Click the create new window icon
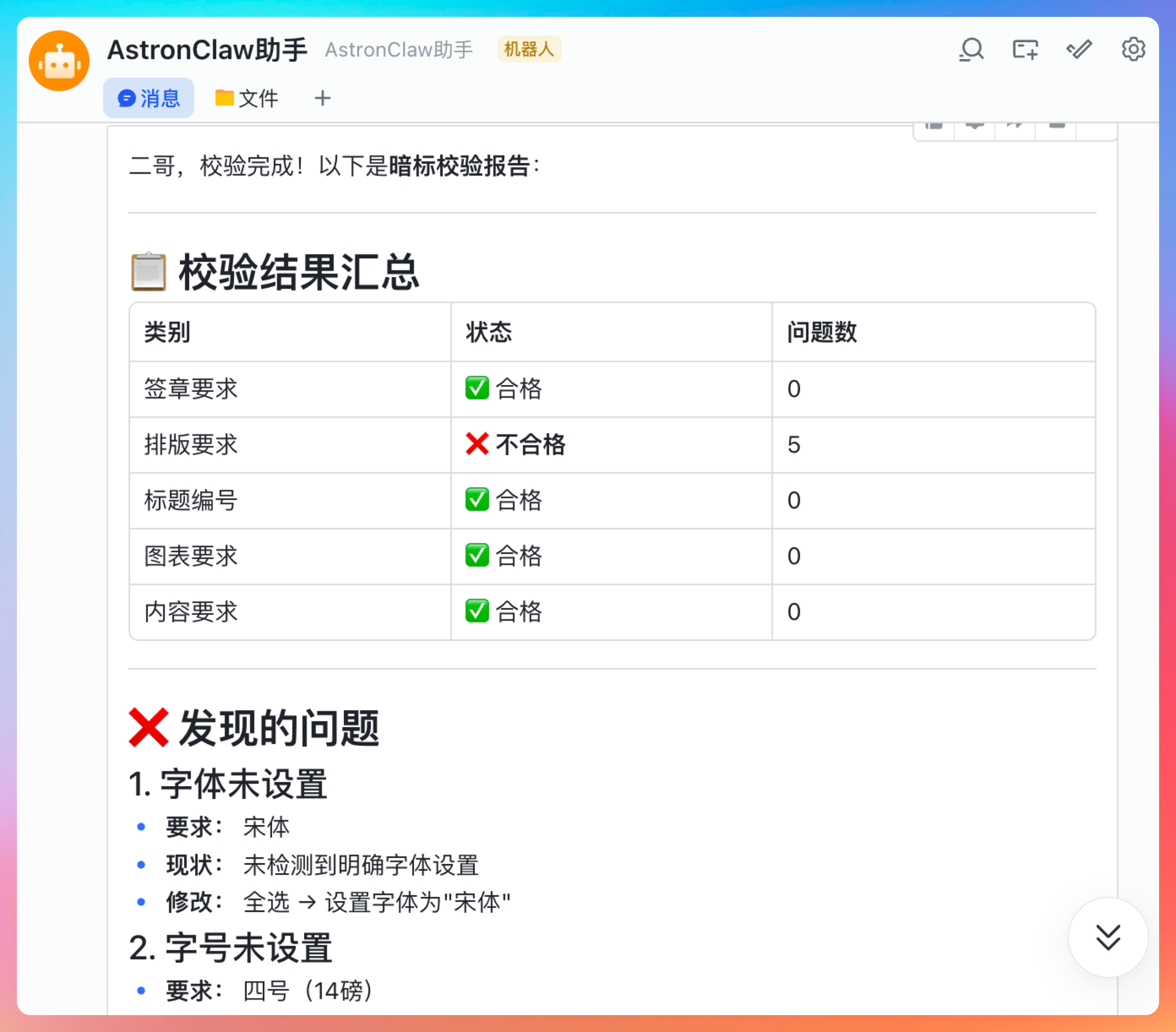 [x=1025, y=49]
